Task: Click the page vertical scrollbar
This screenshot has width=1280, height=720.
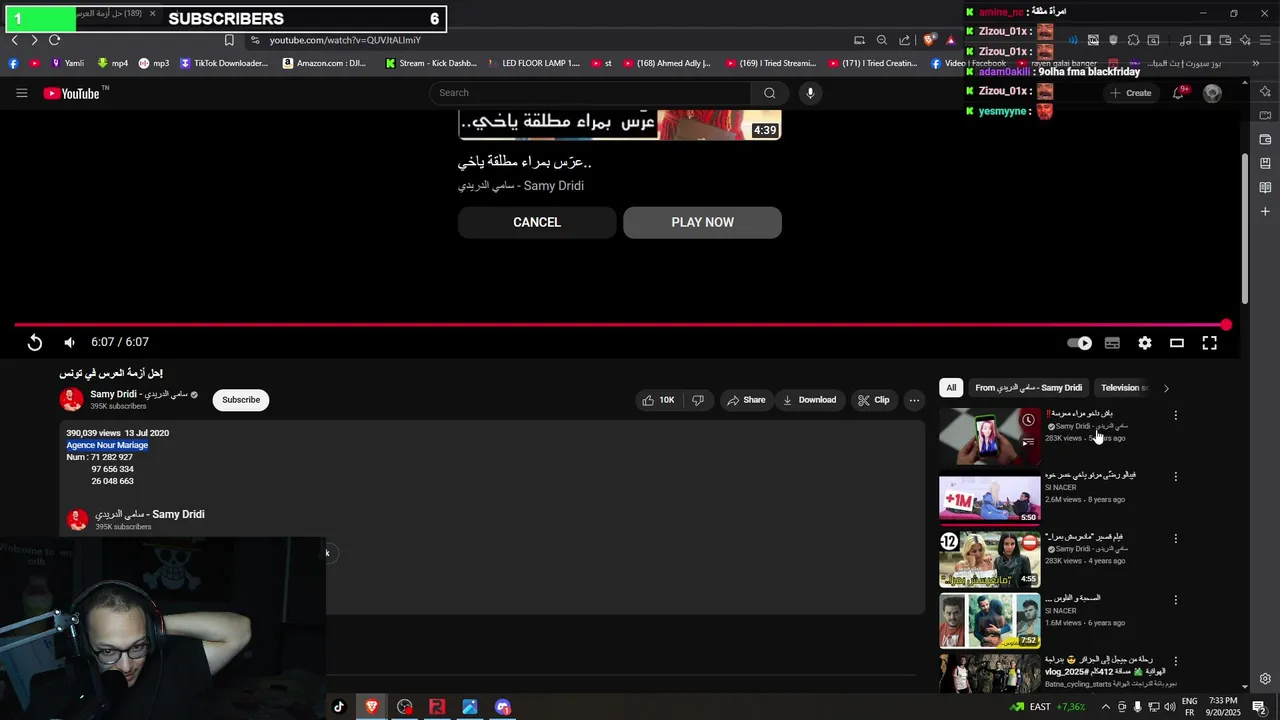Action: 1244,230
